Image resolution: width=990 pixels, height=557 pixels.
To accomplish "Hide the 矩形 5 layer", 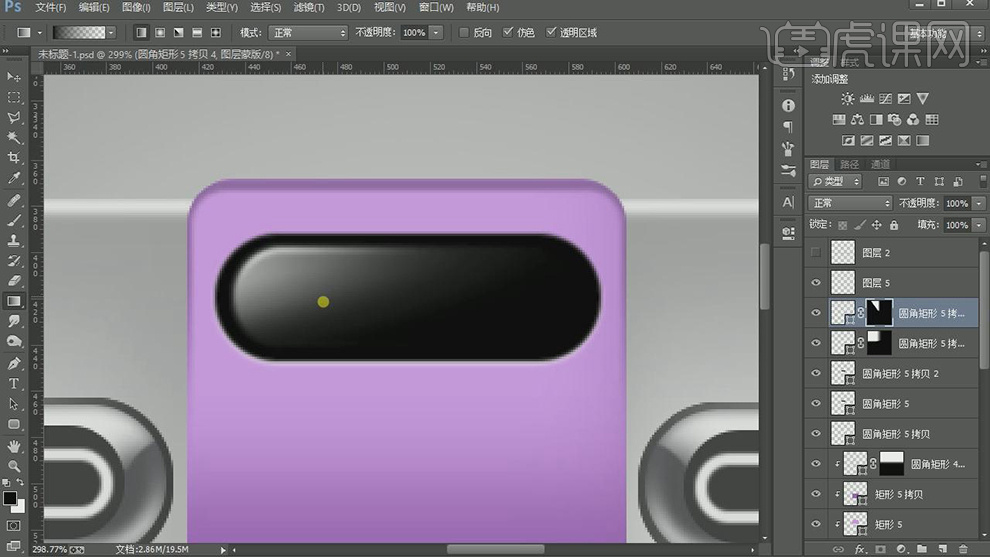I will tap(816, 524).
